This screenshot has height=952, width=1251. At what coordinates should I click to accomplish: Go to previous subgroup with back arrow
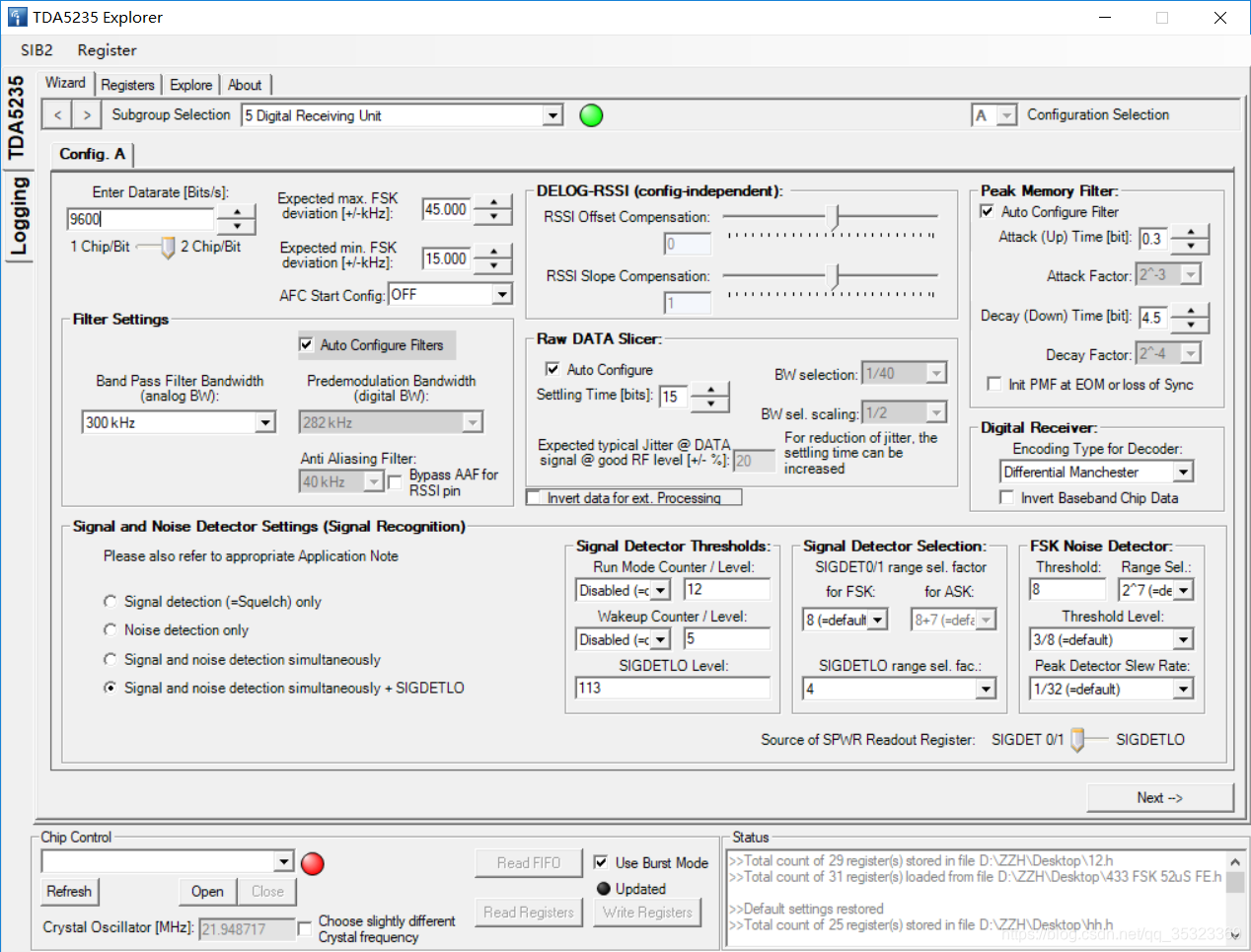58,115
